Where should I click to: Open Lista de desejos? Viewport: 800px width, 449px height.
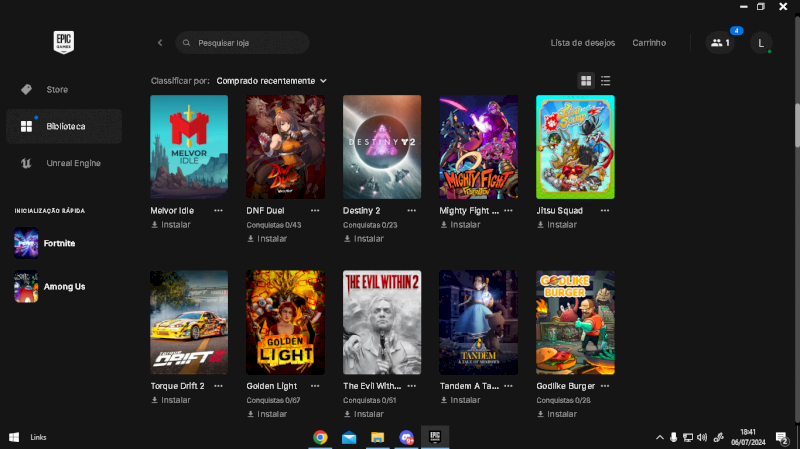click(x=583, y=43)
